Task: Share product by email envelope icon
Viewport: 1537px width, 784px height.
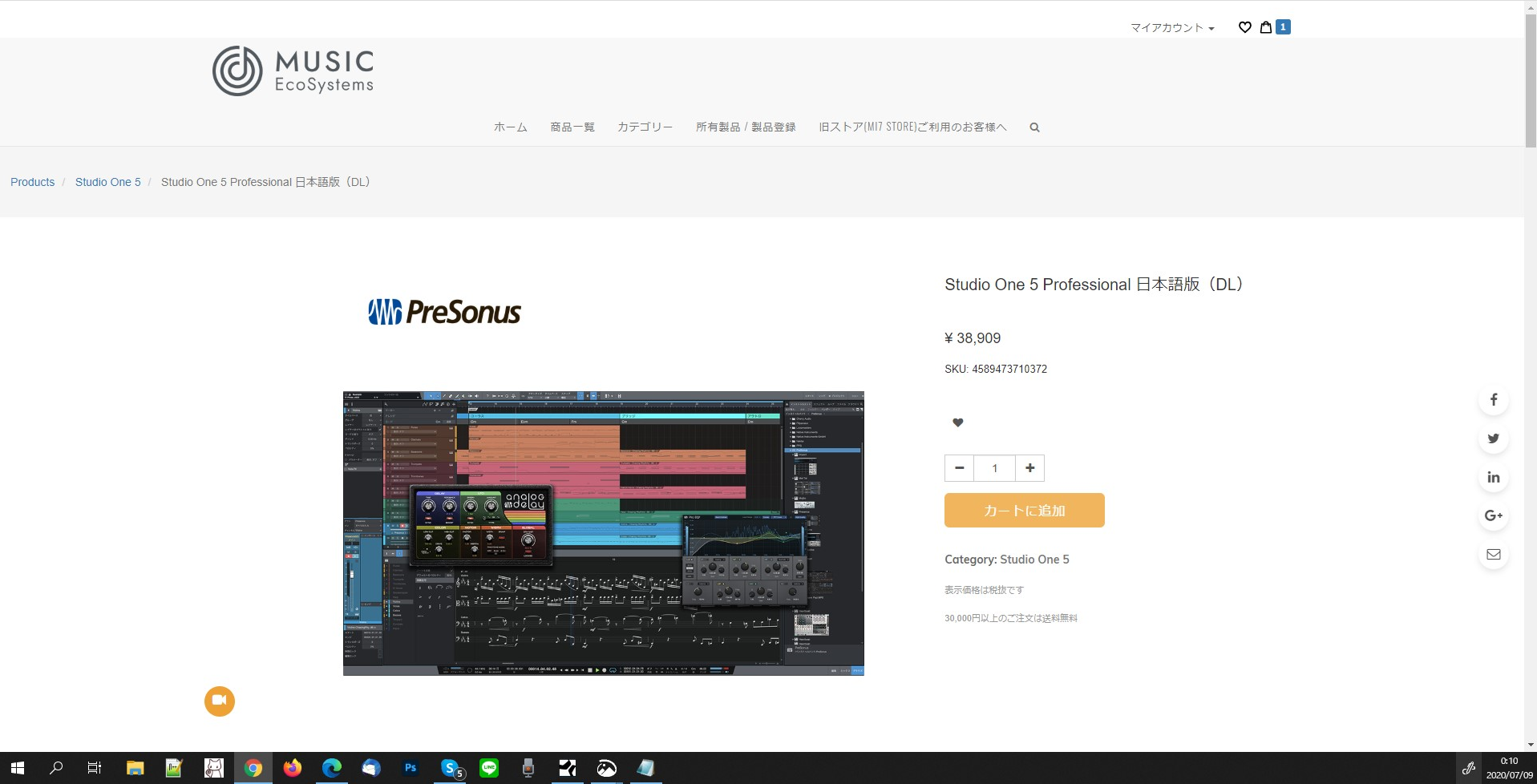Action: pyautogui.click(x=1493, y=554)
